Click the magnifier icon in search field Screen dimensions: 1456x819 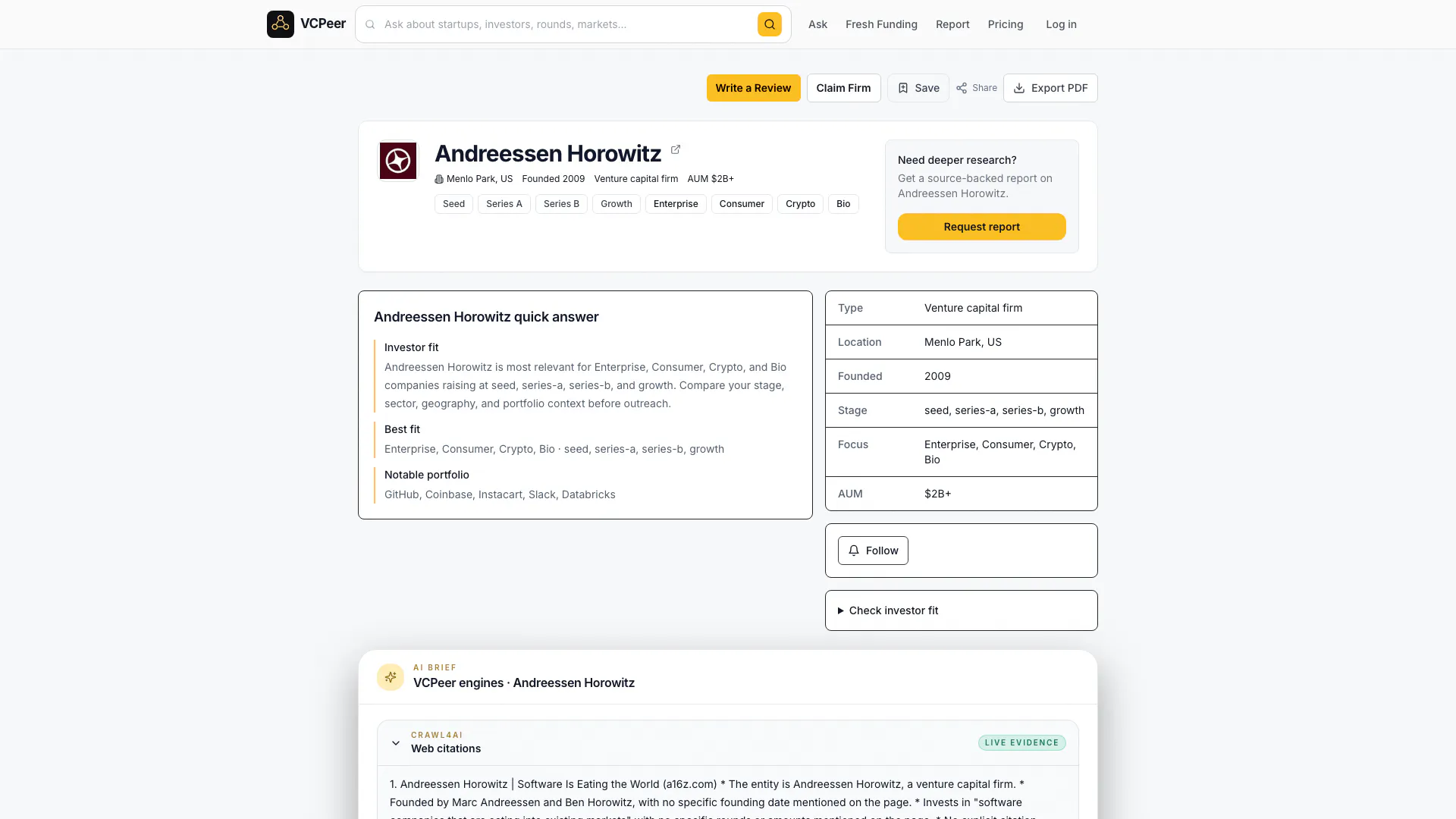click(370, 24)
